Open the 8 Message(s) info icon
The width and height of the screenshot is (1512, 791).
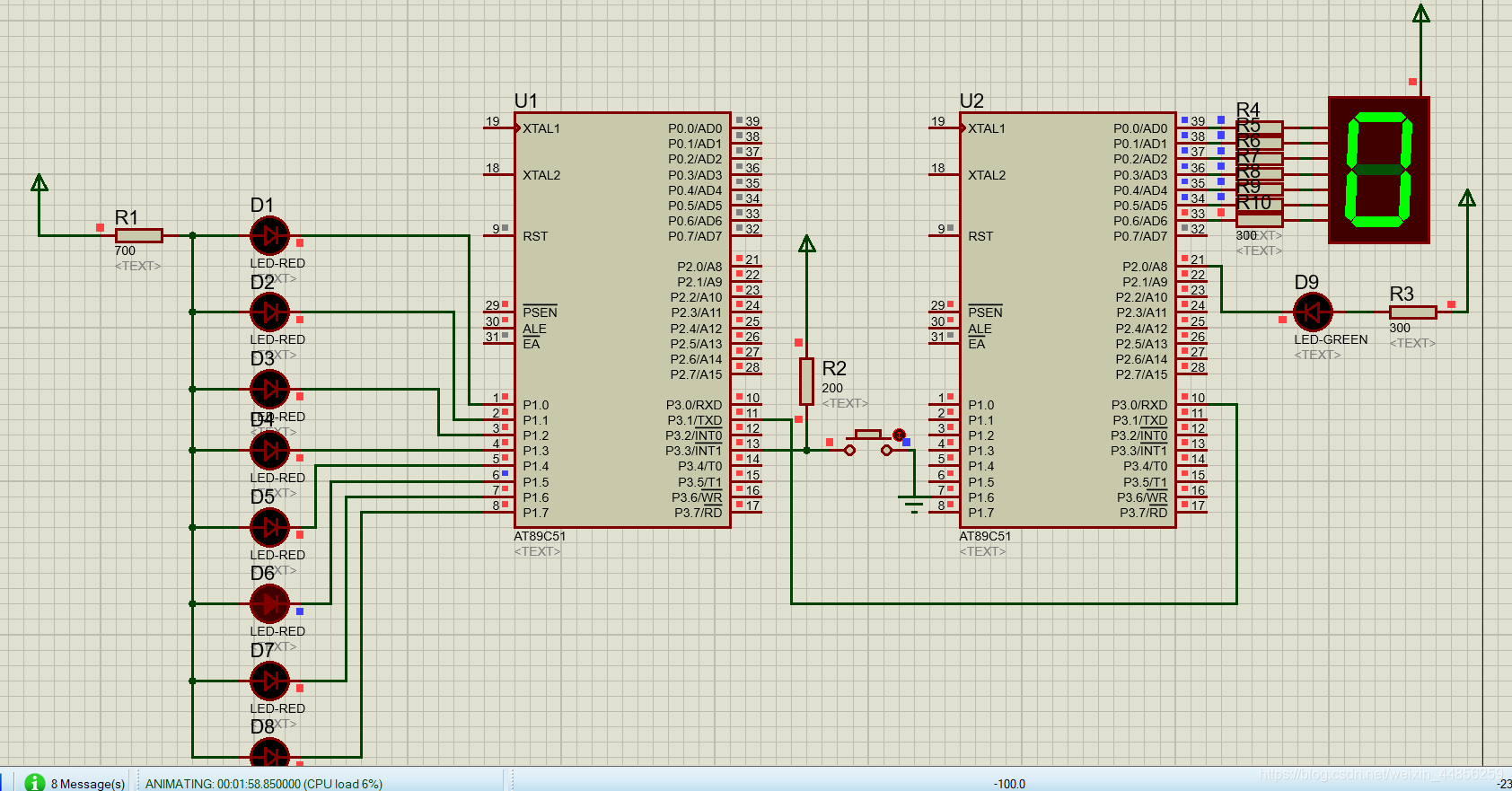[x=35, y=782]
